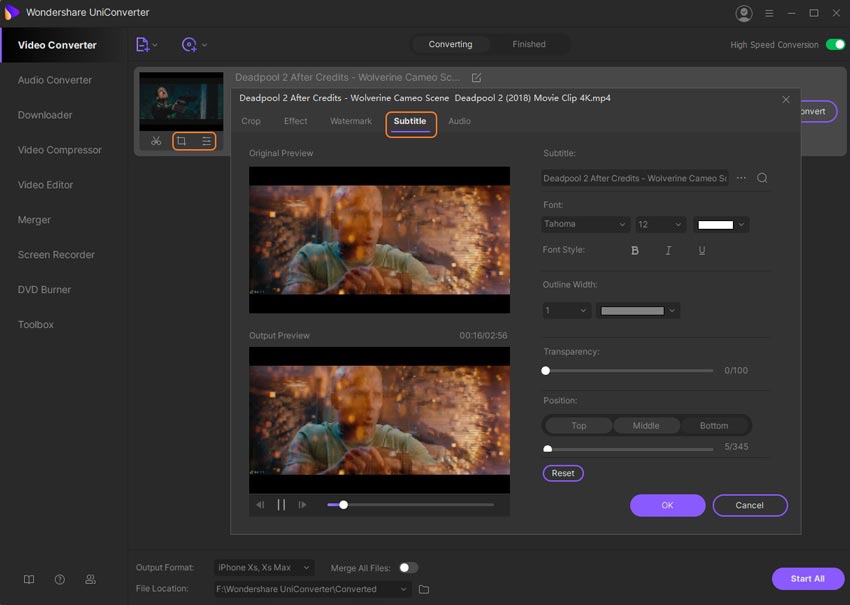Close the subtitle editing dialog
Screen dimensions: 850x605
(785, 99)
